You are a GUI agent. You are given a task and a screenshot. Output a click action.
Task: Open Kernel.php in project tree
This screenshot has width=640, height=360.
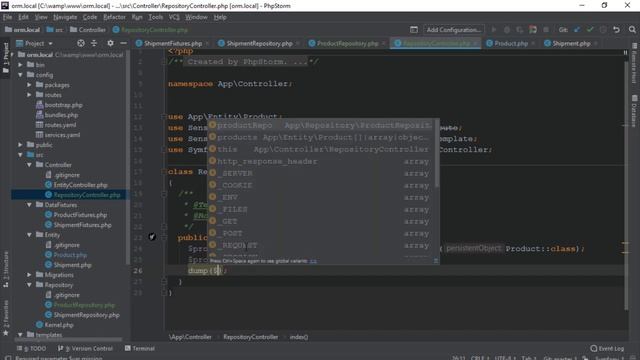point(59,325)
